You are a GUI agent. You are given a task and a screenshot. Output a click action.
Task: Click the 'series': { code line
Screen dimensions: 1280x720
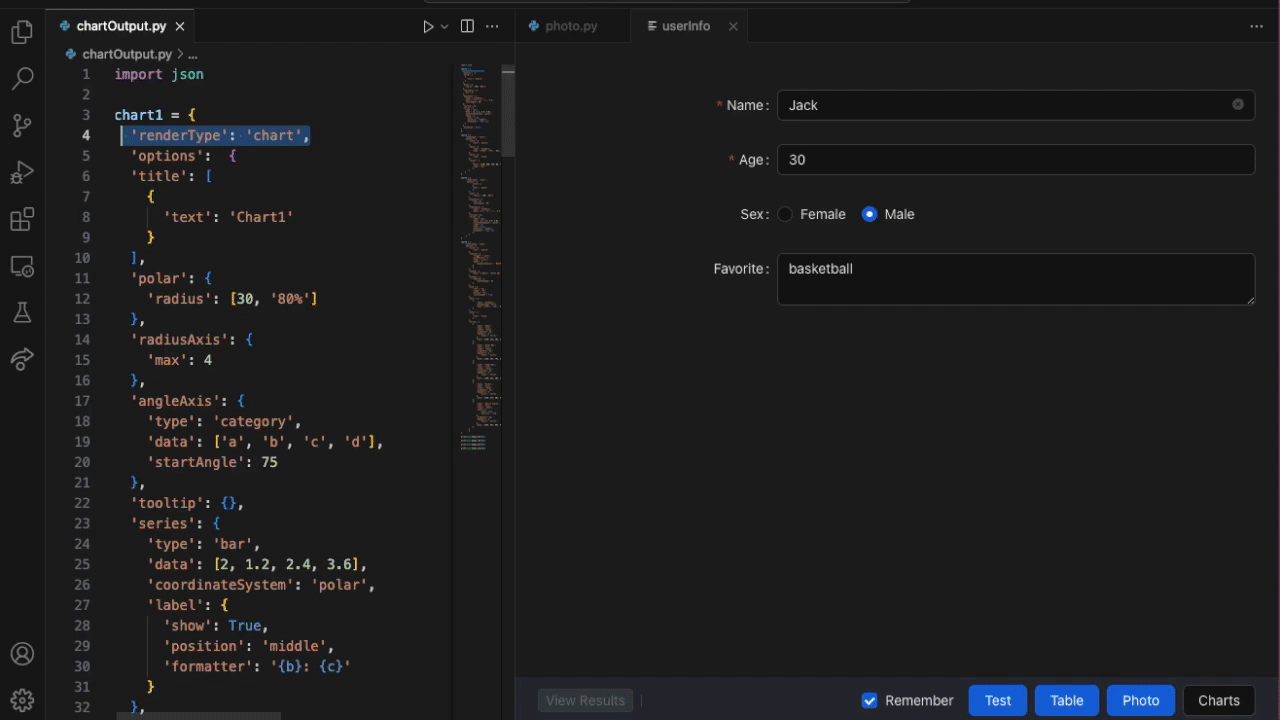point(175,524)
